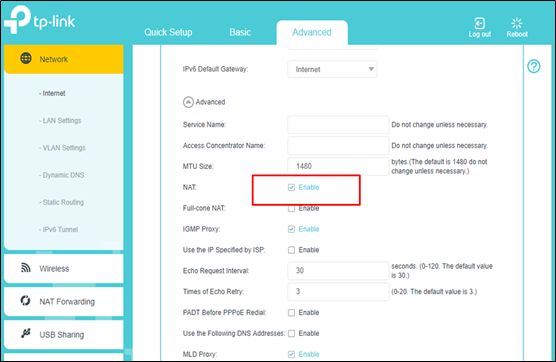This screenshot has width=556, height=362.
Task: Click the Reboot label text
Action: pyautogui.click(x=517, y=34)
